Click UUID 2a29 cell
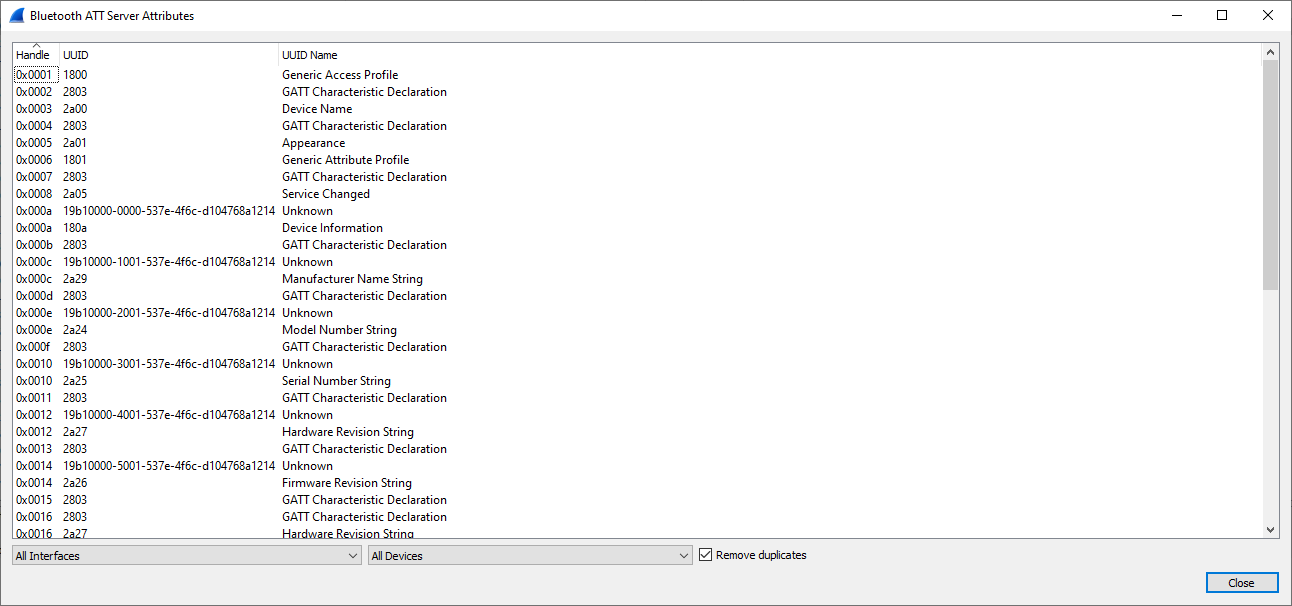 [75, 279]
